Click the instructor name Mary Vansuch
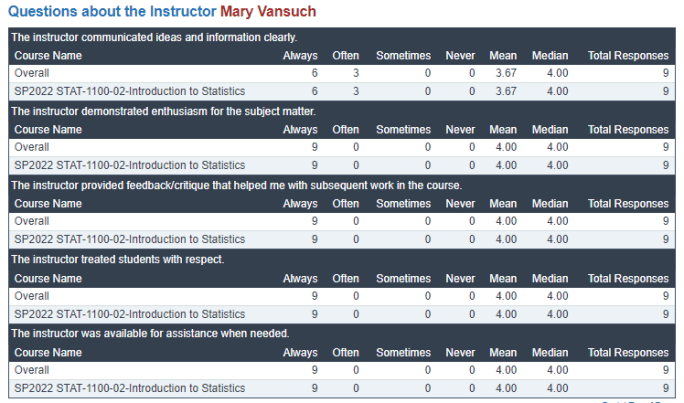The height and width of the screenshot is (403, 684). click(x=267, y=11)
